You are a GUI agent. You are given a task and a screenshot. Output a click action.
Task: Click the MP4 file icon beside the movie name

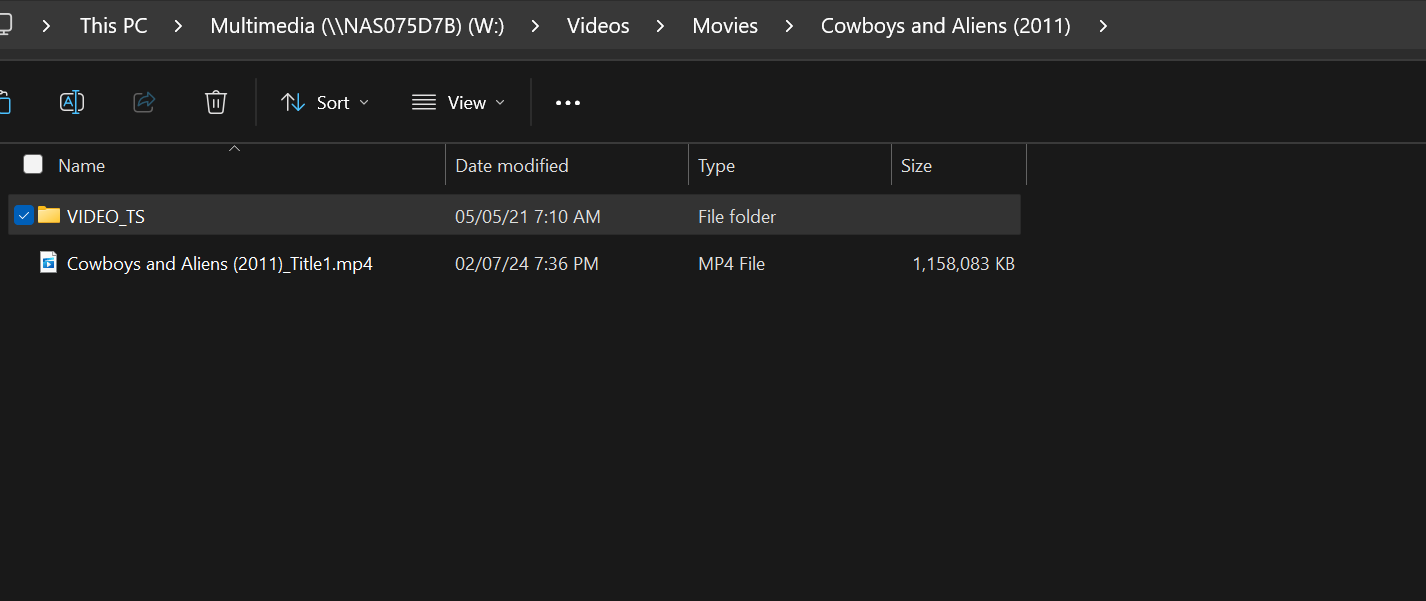(x=47, y=262)
